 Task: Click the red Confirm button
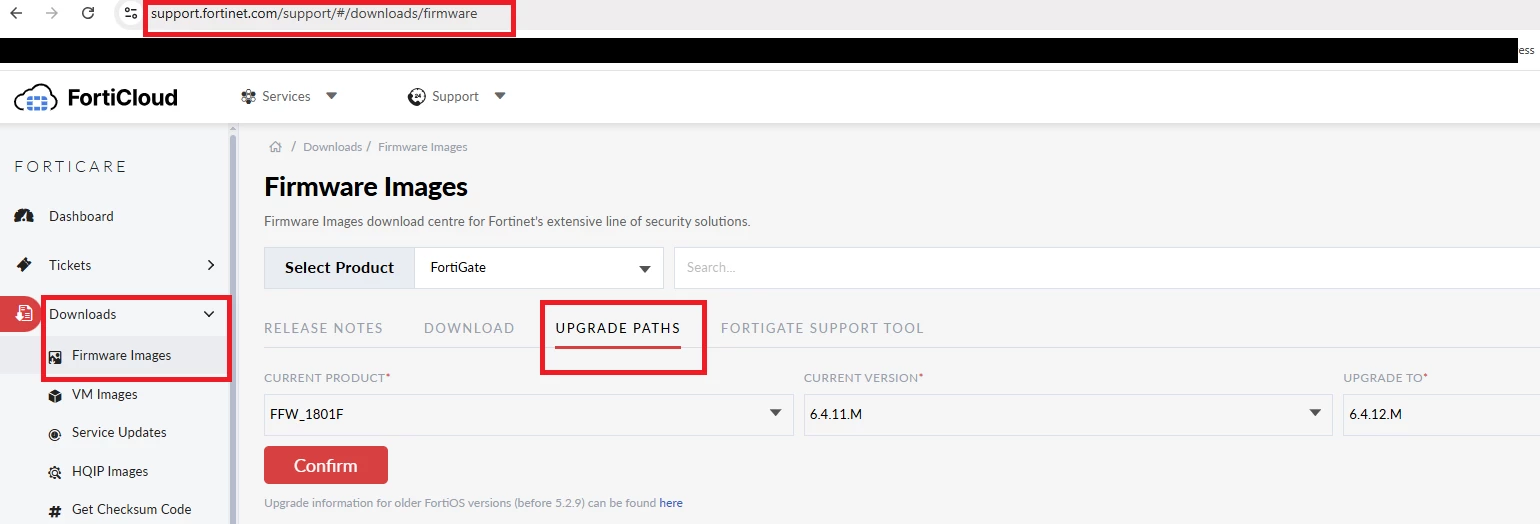point(326,465)
